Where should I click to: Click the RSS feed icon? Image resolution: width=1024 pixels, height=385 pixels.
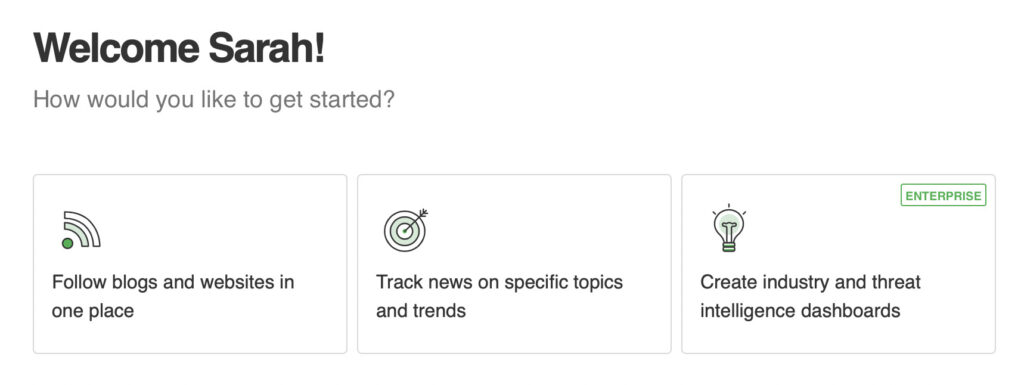point(81,230)
